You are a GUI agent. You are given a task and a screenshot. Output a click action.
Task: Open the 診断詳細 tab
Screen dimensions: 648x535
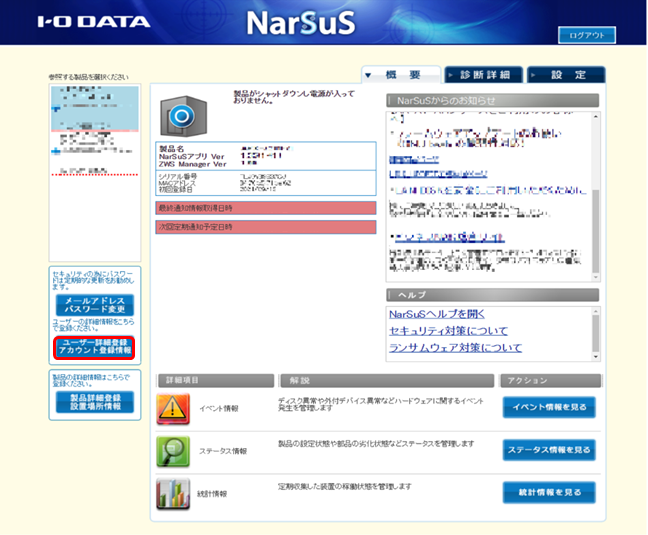point(484,75)
